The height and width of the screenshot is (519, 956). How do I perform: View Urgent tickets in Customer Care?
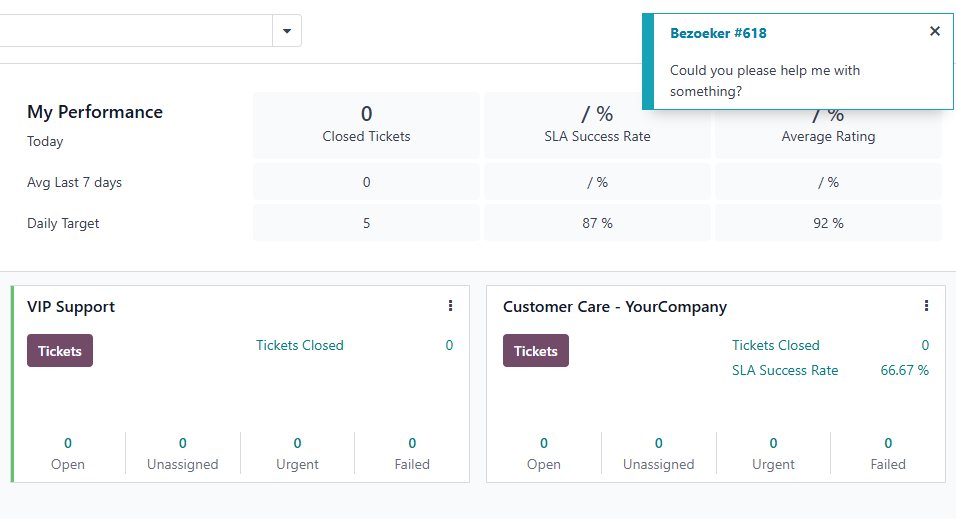(773, 453)
